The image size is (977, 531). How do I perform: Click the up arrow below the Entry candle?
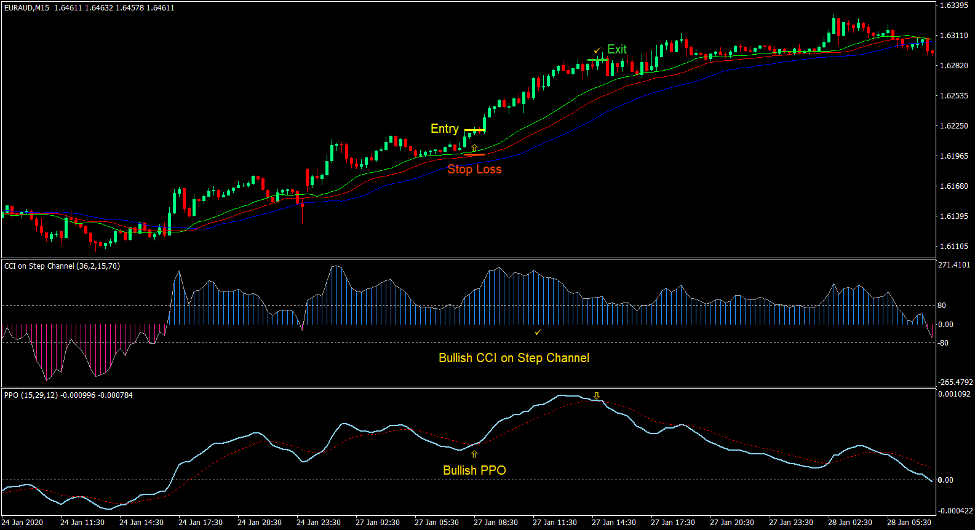pyautogui.click(x=474, y=147)
